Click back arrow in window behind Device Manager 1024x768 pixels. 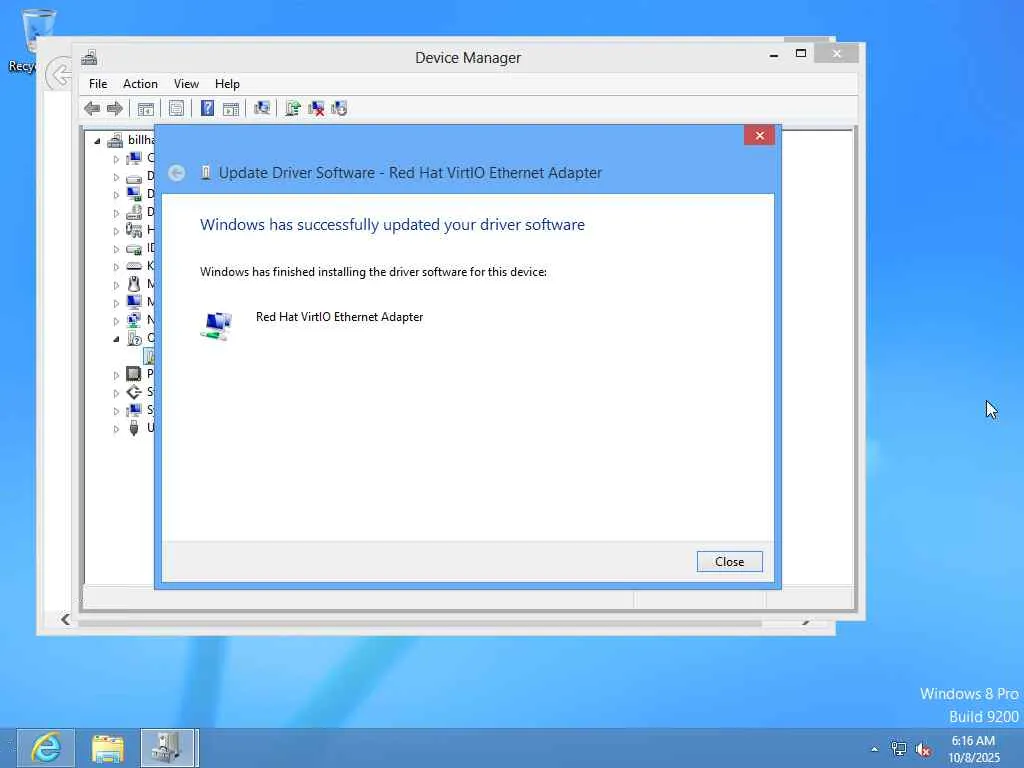tap(59, 74)
